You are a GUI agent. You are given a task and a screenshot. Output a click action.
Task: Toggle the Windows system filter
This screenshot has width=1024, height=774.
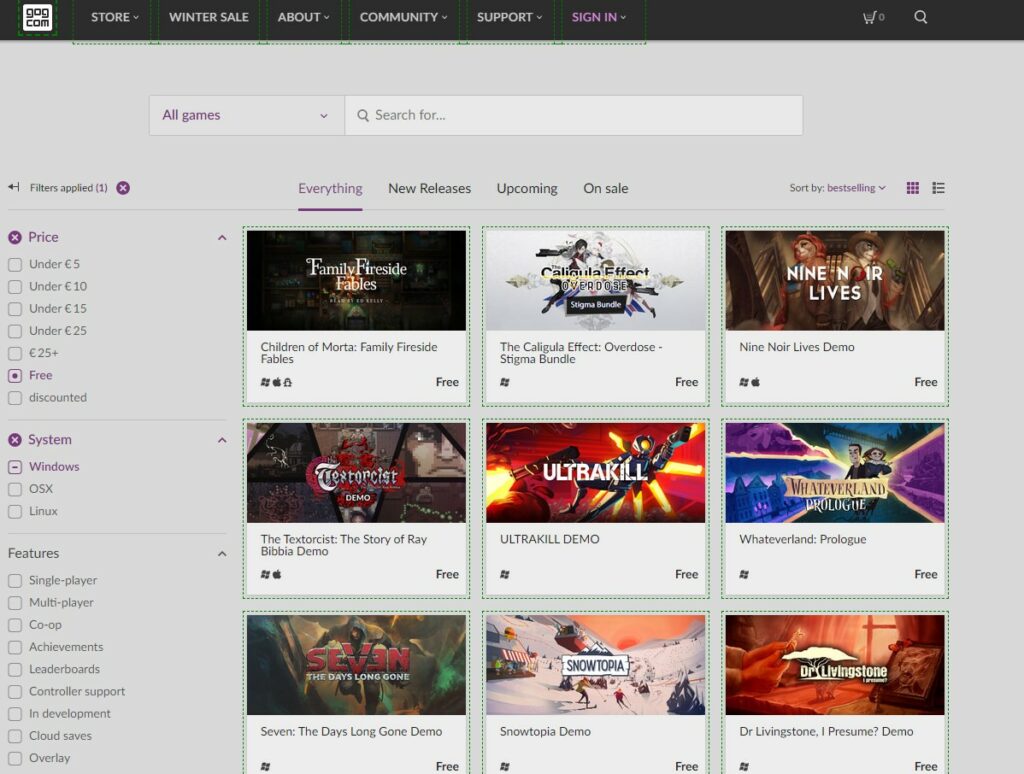pos(15,467)
